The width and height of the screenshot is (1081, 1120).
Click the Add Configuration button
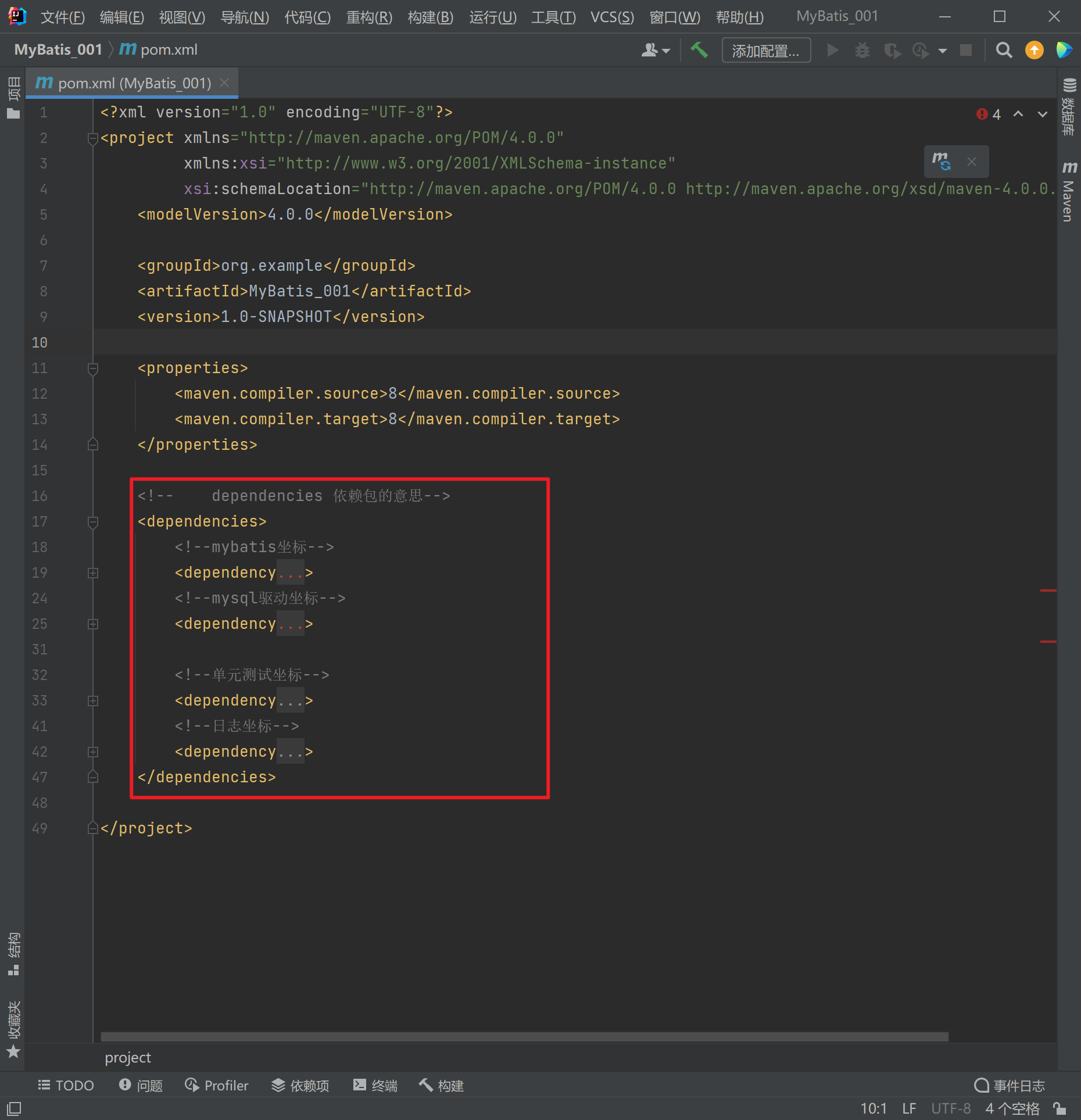click(x=765, y=51)
